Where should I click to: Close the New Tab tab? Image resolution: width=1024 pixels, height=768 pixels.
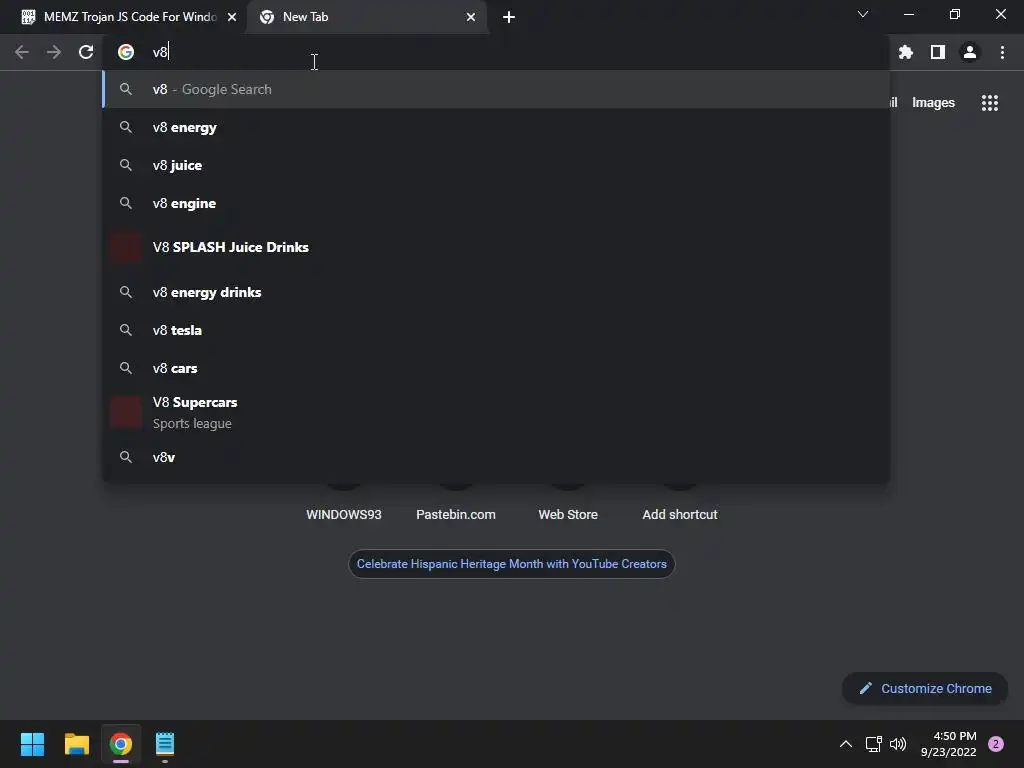coord(471,17)
